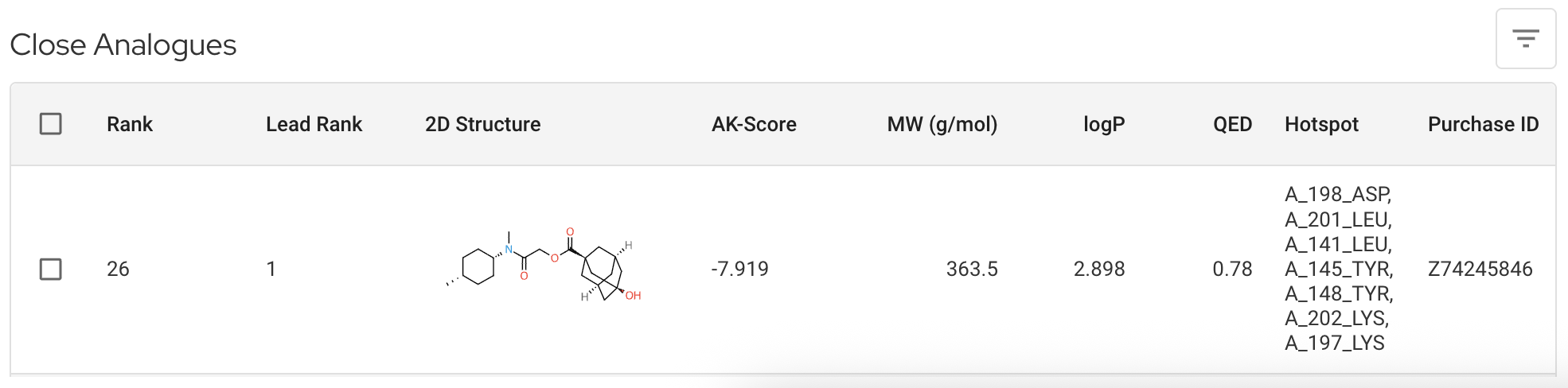Open the filter options icon
Image resolution: width=1568 pixels, height=388 pixels.
pos(1525,39)
